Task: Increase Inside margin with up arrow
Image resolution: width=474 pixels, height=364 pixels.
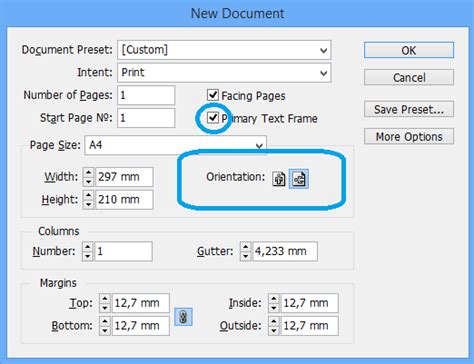Action: point(274,299)
